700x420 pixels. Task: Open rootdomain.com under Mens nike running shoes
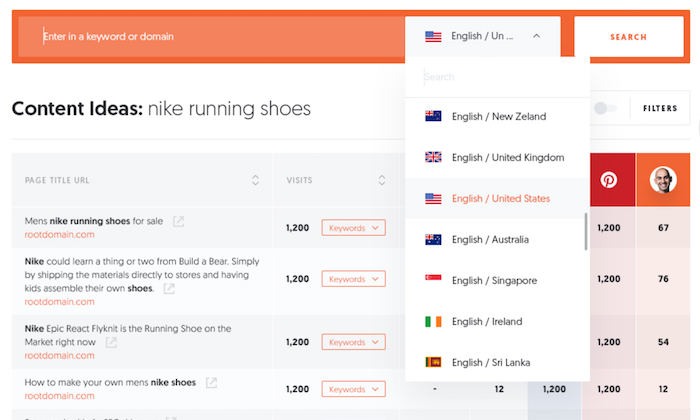click(x=59, y=235)
